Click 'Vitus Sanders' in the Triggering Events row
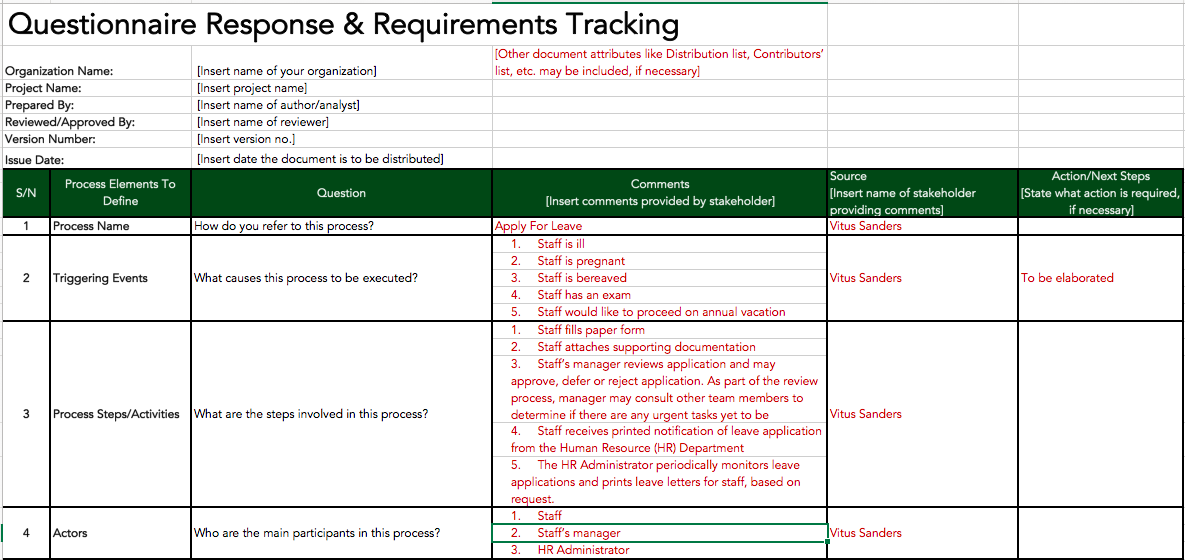 pos(923,278)
